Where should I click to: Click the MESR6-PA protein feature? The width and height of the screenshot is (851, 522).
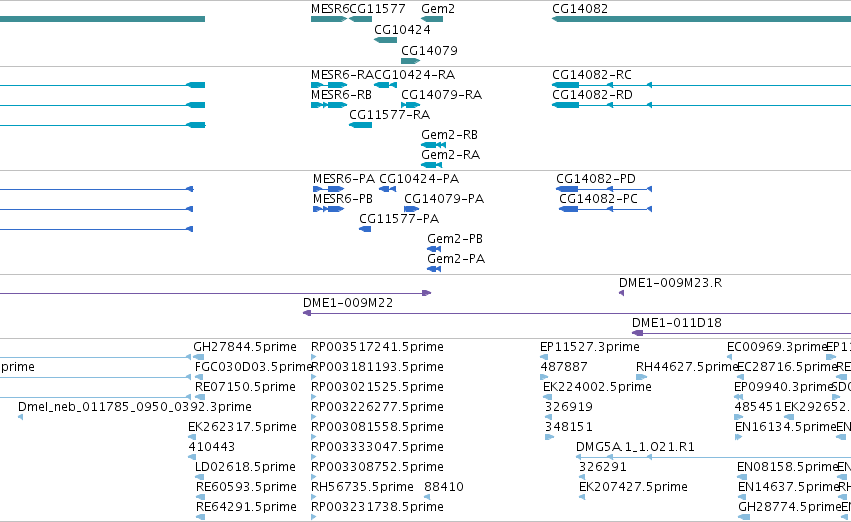coord(329,189)
